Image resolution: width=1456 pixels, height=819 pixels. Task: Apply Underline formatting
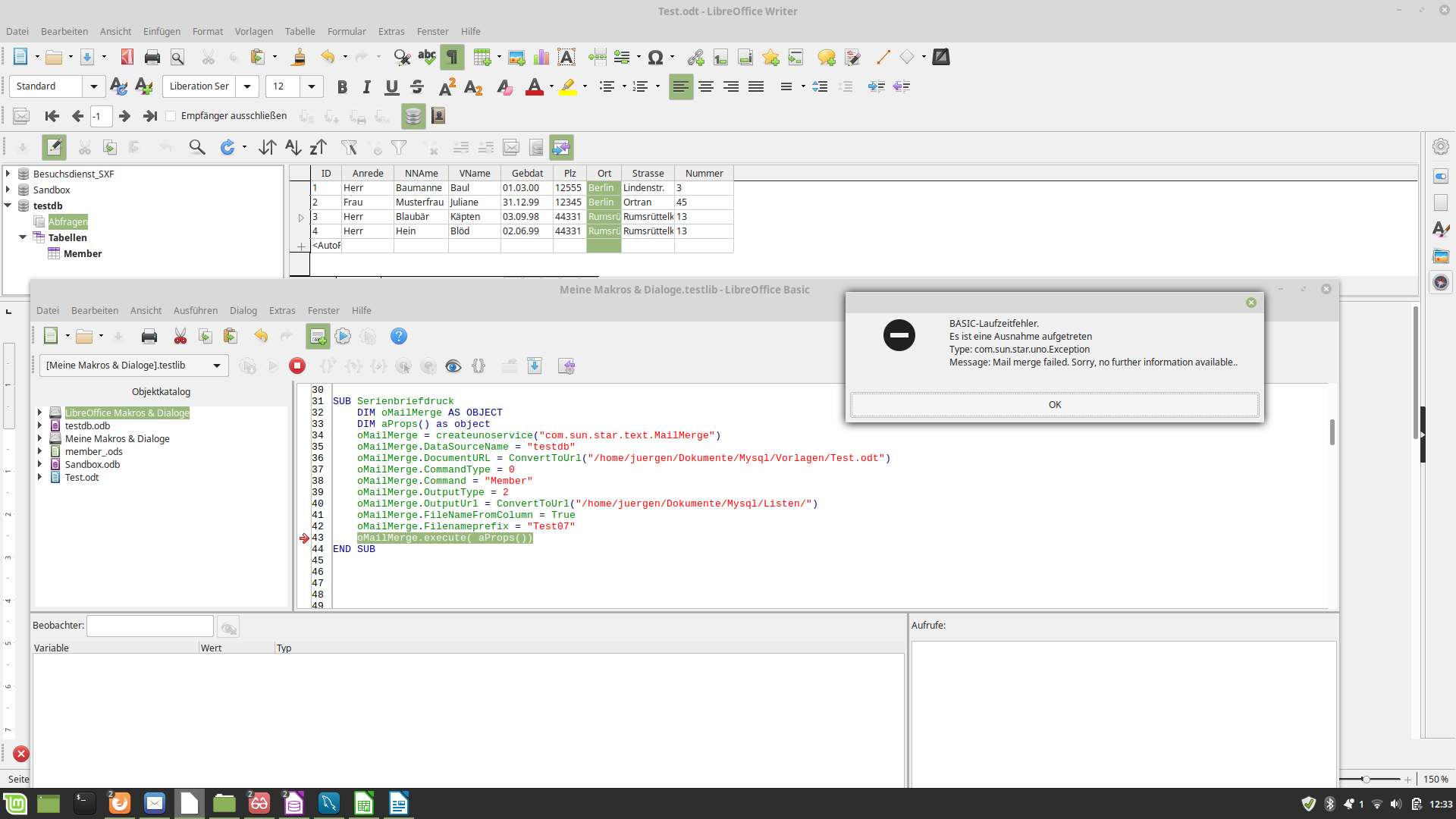point(391,86)
